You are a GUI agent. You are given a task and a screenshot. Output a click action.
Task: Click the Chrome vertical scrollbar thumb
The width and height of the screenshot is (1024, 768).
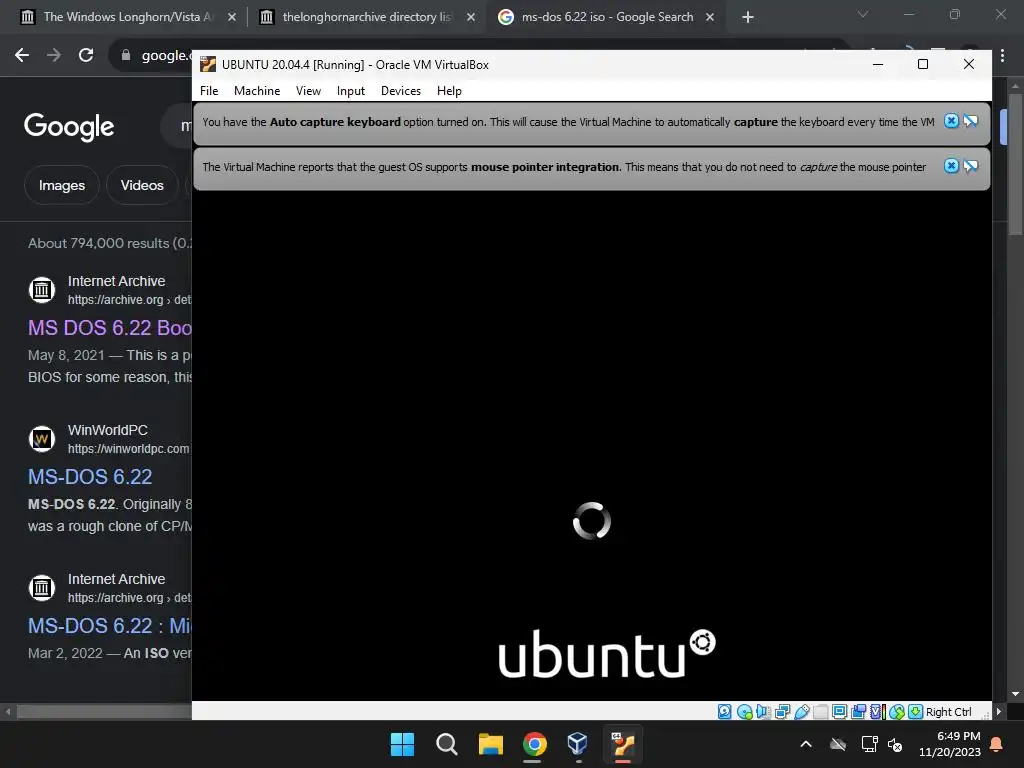click(x=1016, y=165)
